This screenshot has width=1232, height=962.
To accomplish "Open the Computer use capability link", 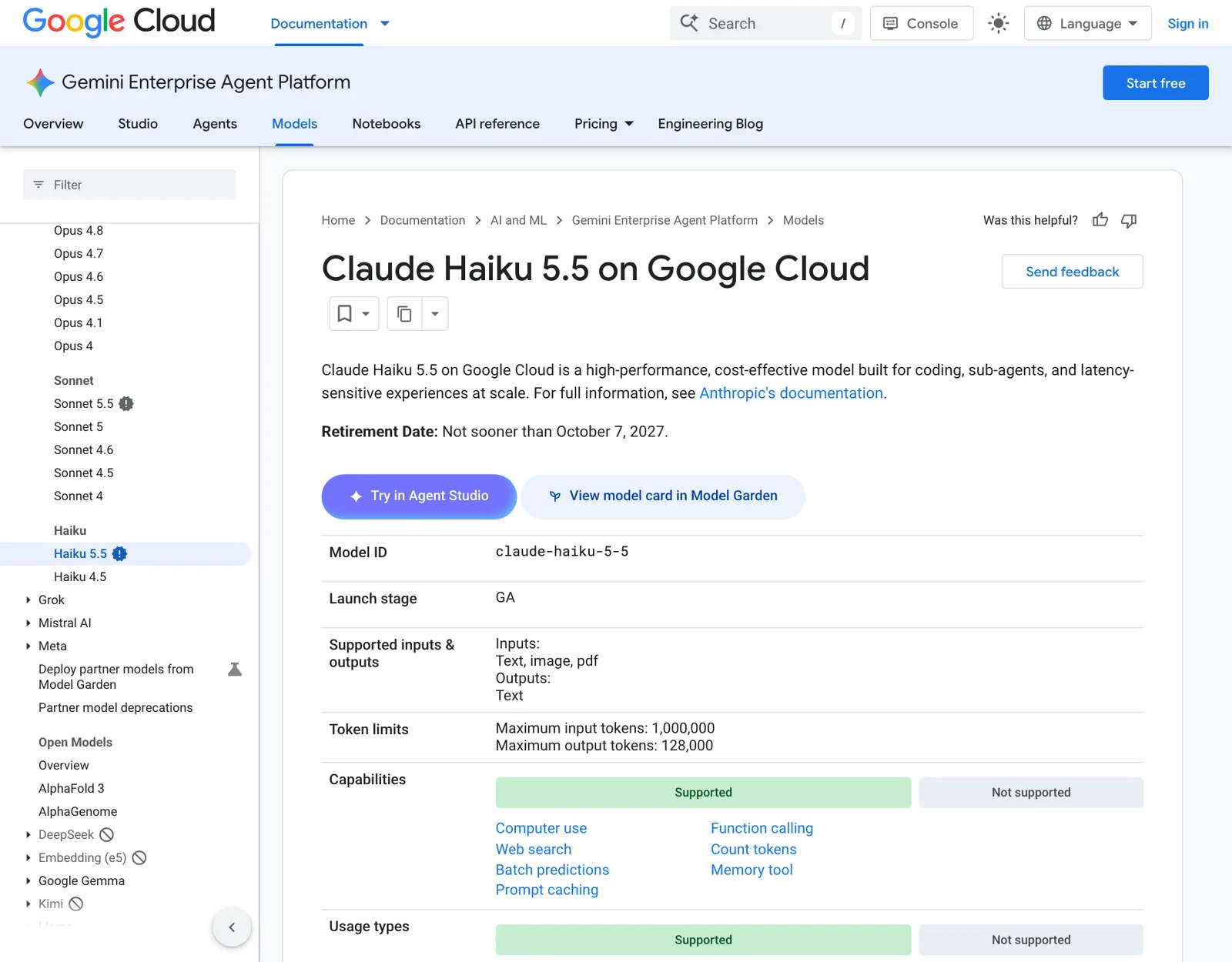I will click(541, 828).
